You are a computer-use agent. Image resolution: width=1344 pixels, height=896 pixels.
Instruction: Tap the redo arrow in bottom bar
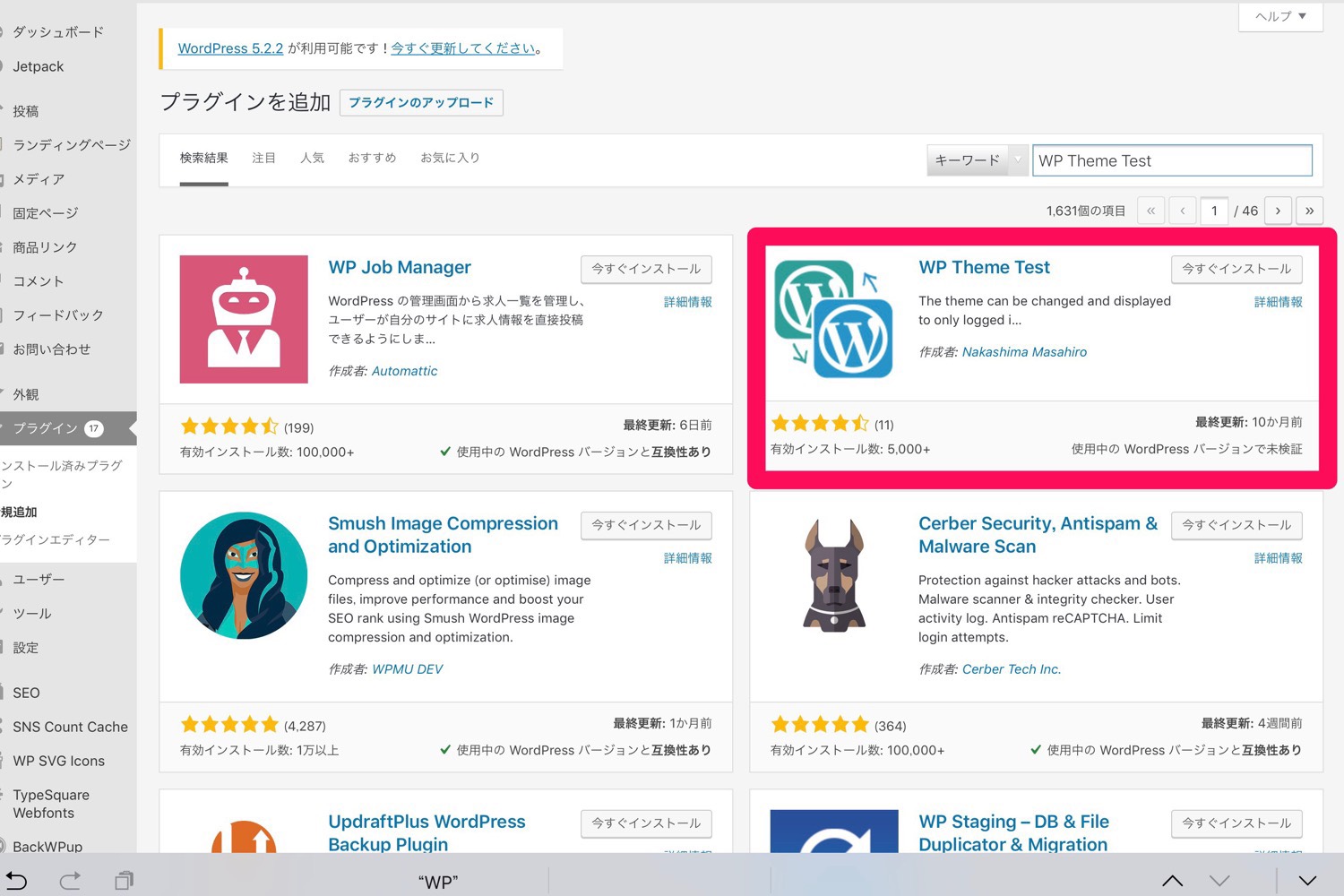pos(70,881)
